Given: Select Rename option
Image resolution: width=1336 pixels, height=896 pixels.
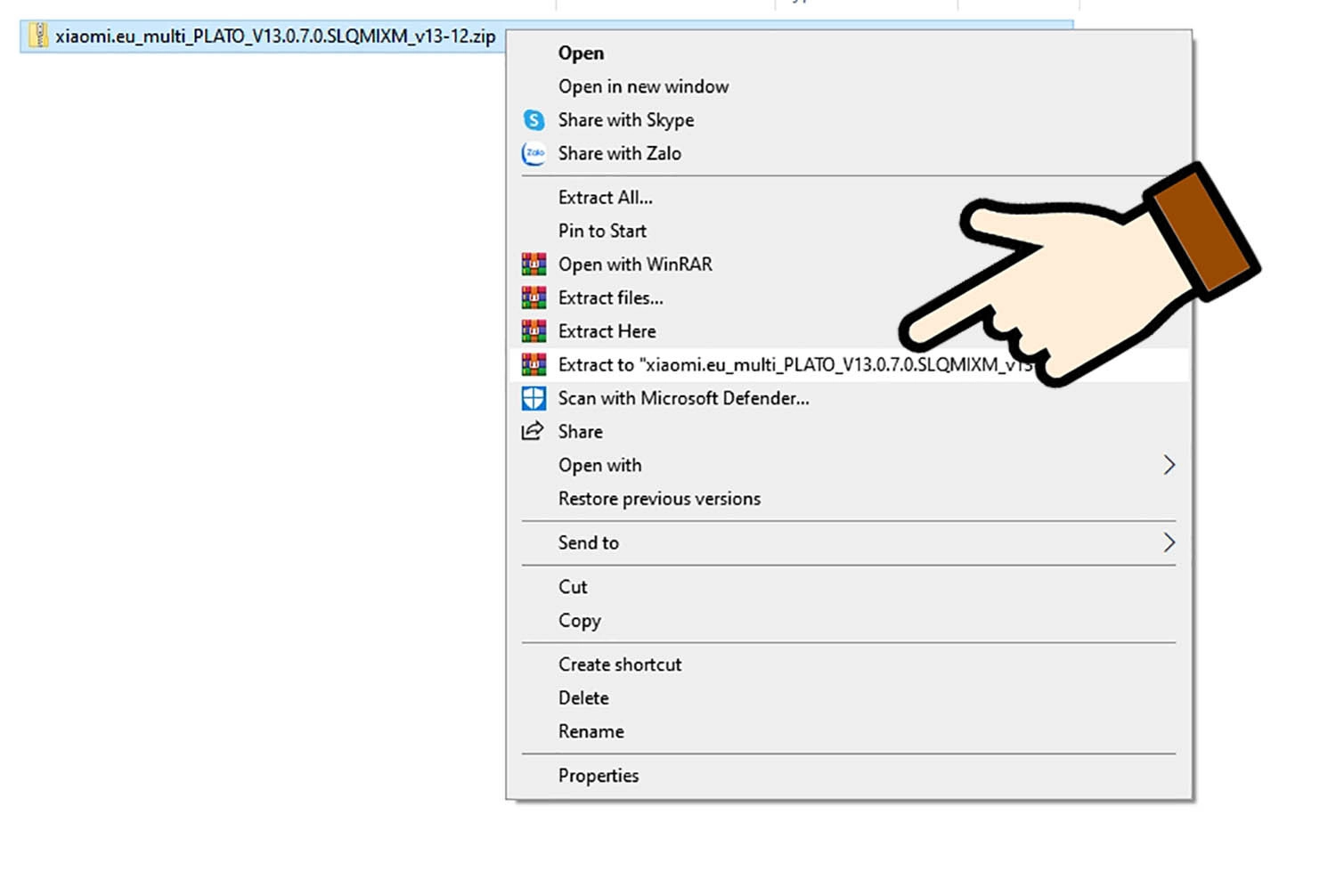Looking at the screenshot, I should tap(850, 731).
